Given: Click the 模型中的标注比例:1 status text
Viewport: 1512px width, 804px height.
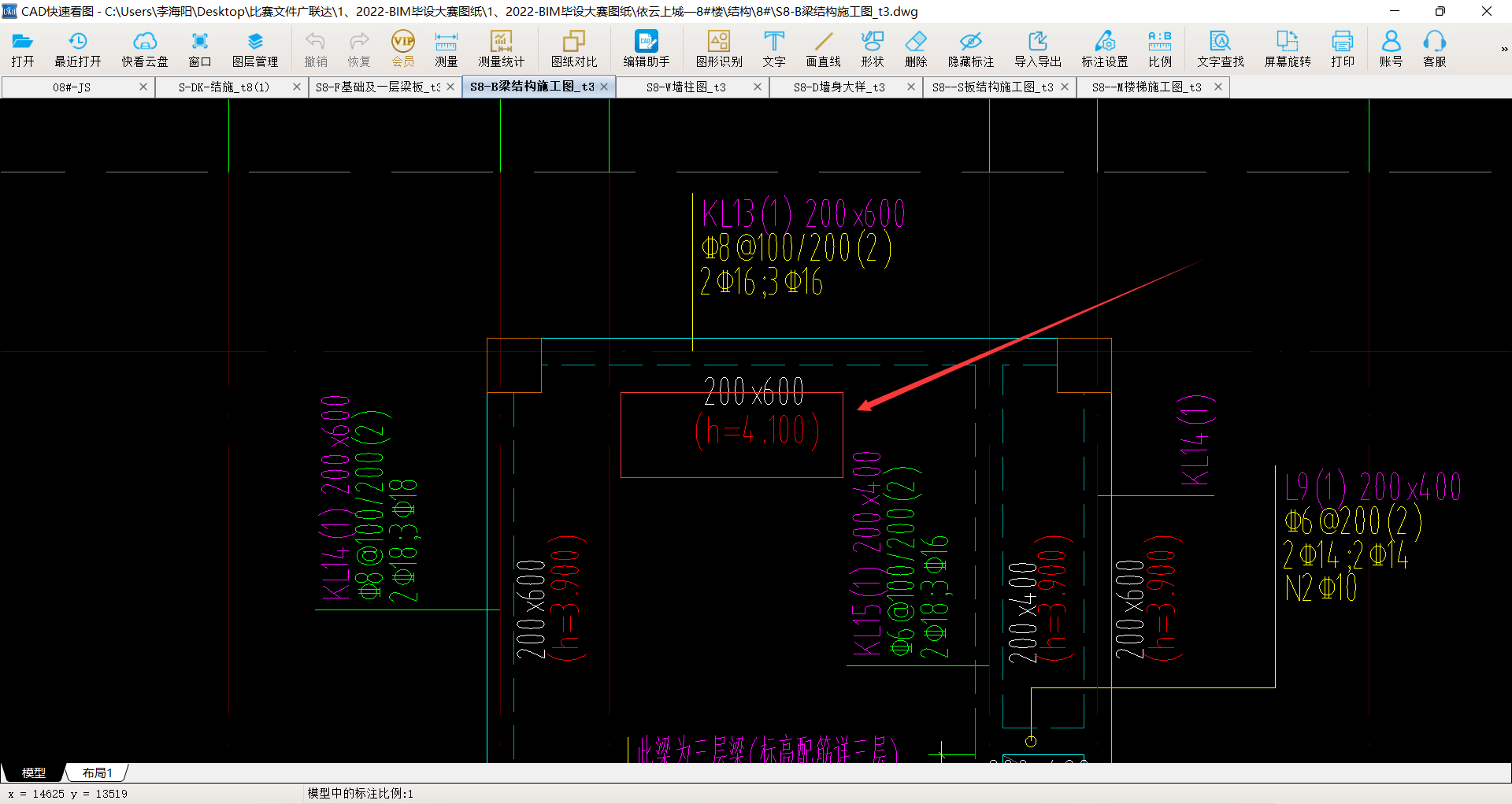Looking at the screenshot, I should 360,793.
